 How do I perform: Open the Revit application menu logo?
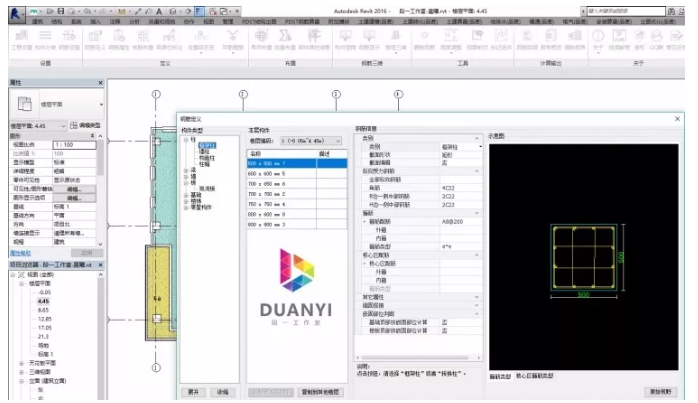(16, 14)
